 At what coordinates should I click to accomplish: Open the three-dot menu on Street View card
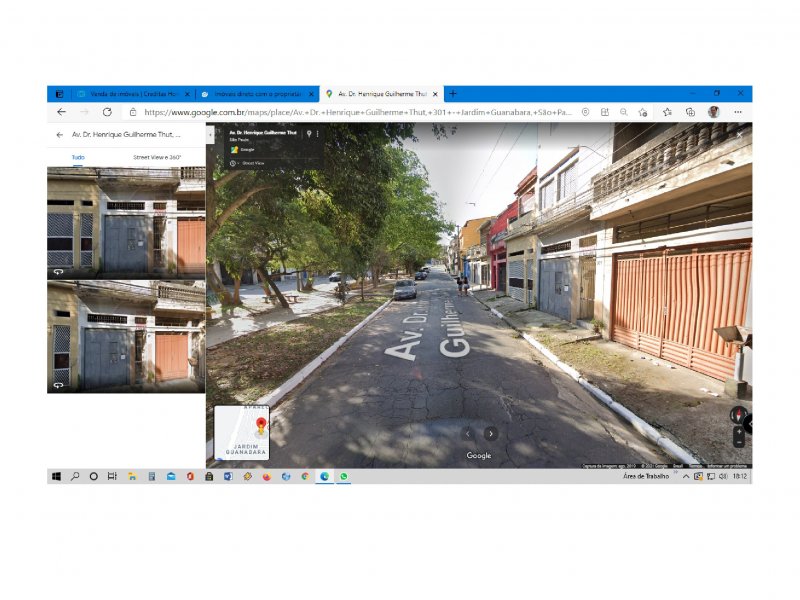coord(318,134)
